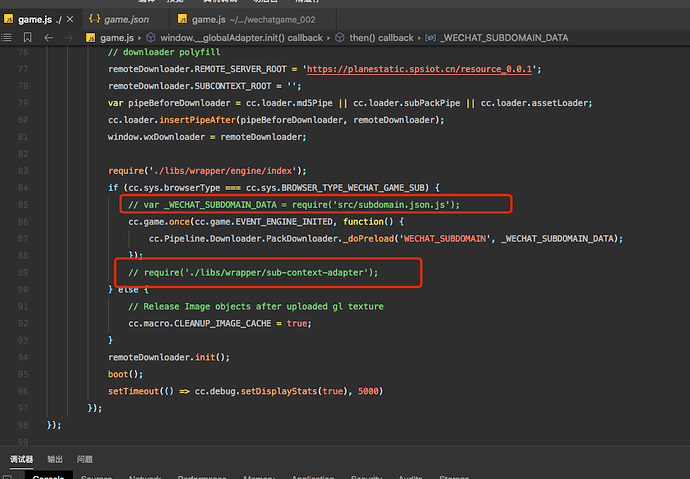Click the curly braces icon on game.json tab
The width and height of the screenshot is (690, 479).
94,19
